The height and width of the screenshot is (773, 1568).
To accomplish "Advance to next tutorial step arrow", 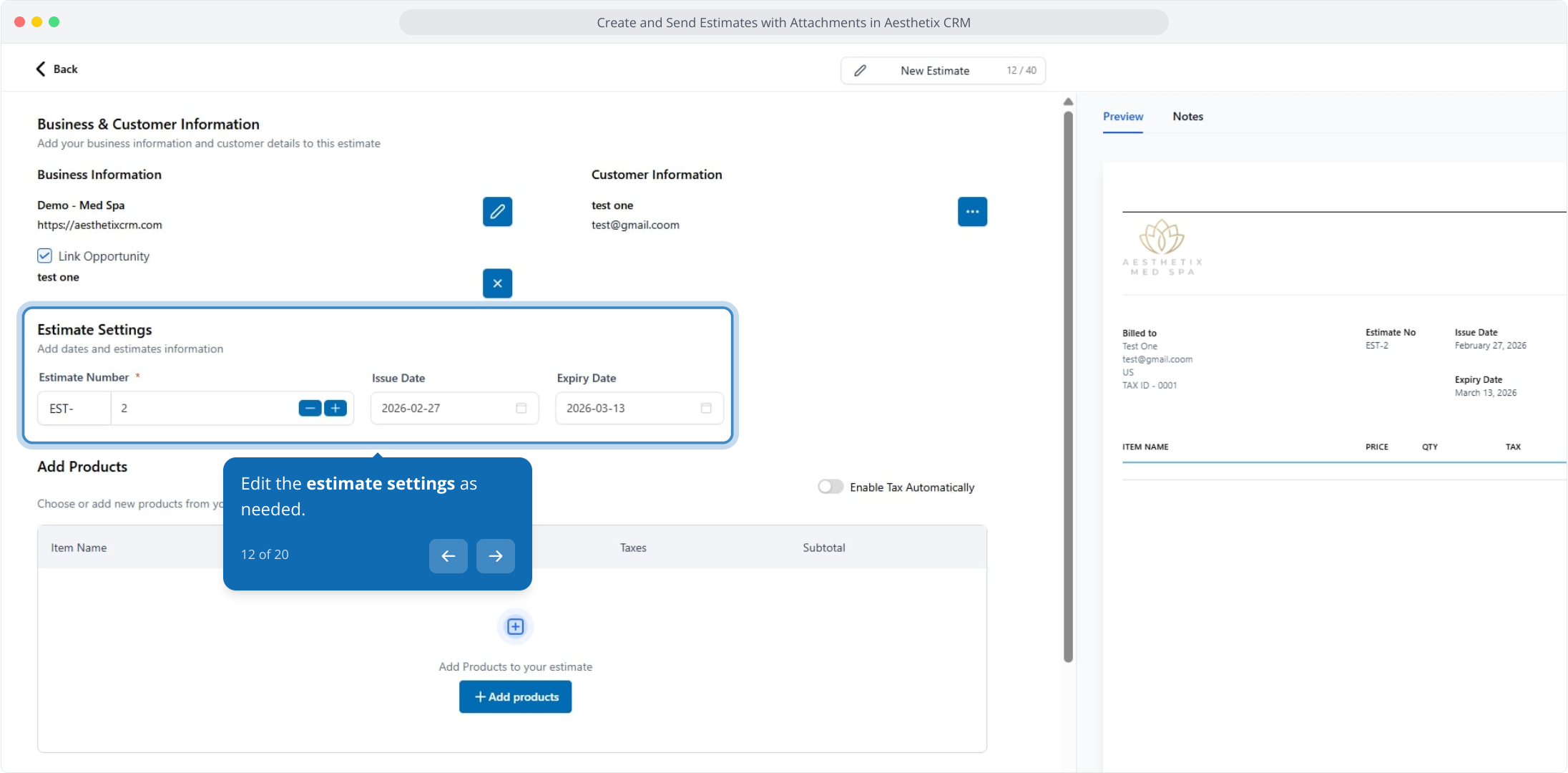I will [x=496, y=556].
